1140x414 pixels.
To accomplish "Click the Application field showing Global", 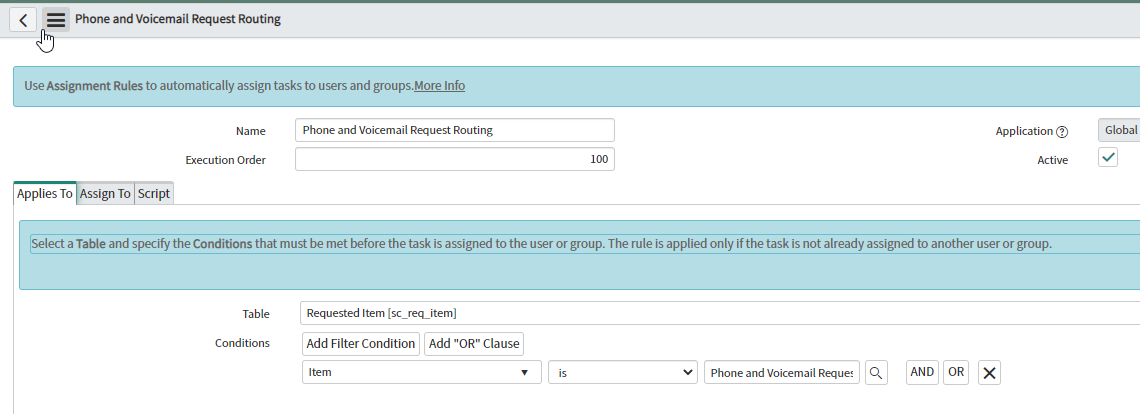I will pyautogui.click(x=1119, y=130).
